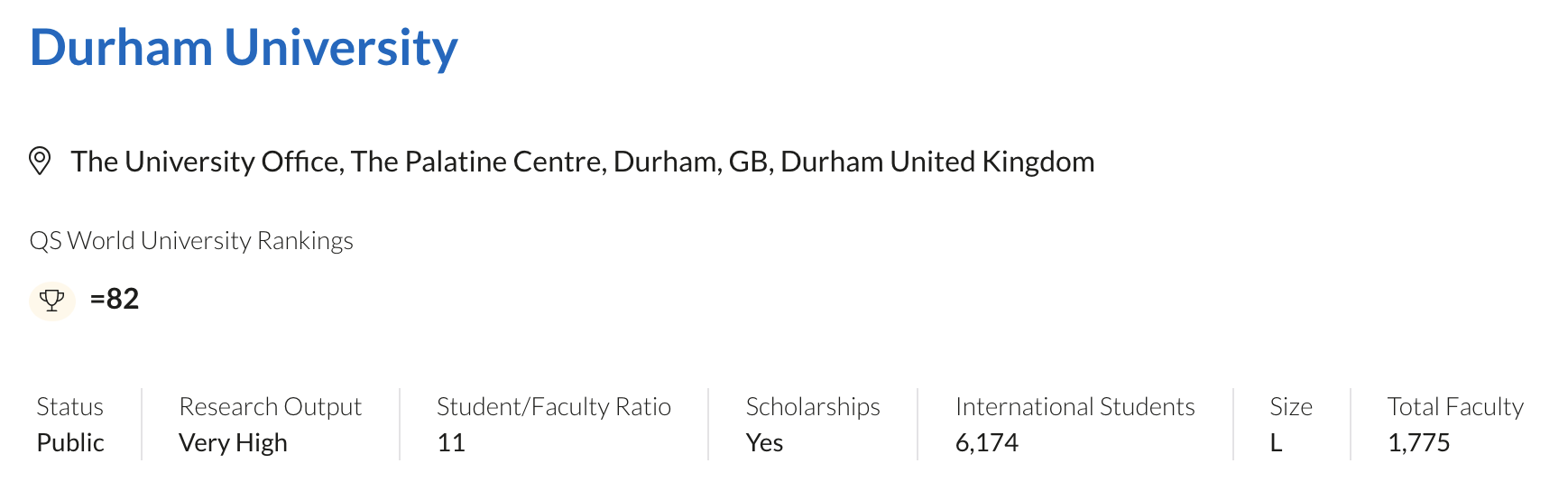Click the =82 ranking value
Image resolution: width=1568 pixels, height=482 pixels.
[x=115, y=299]
